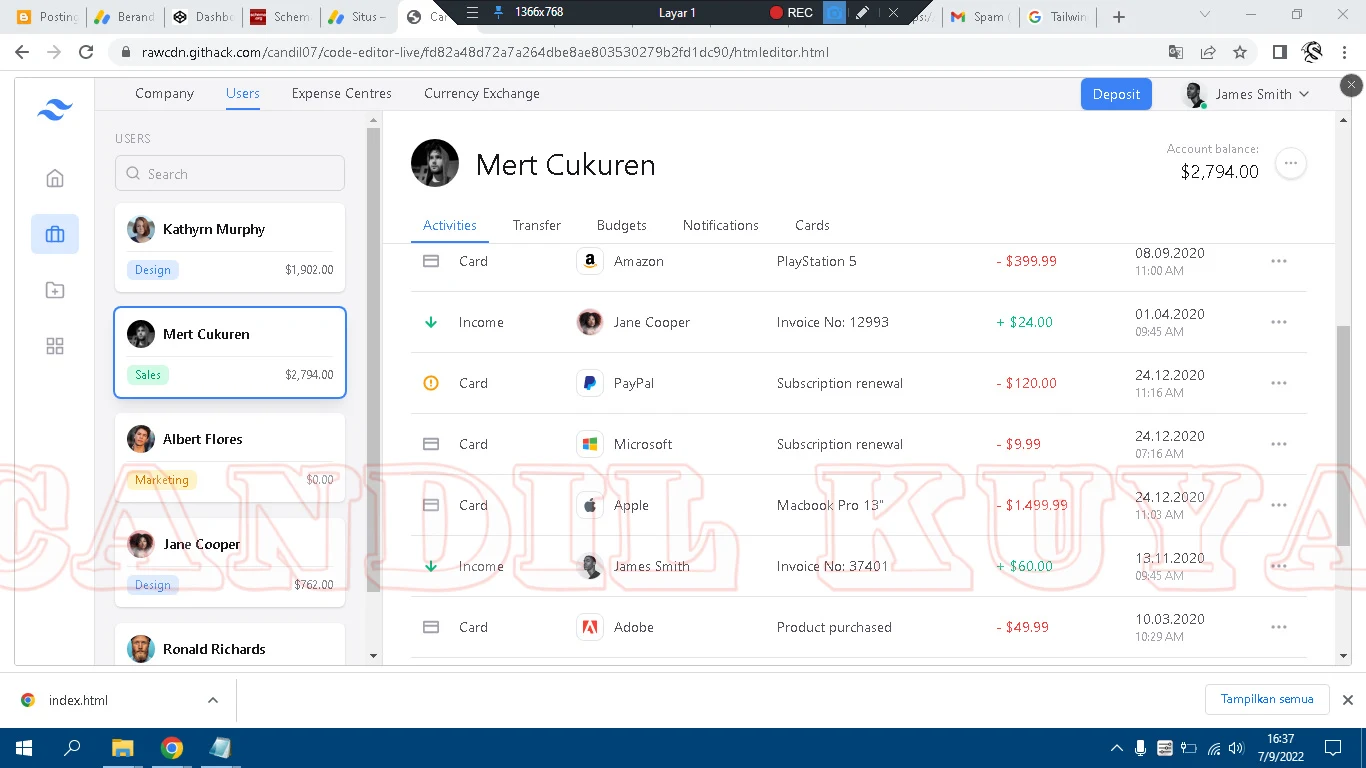
Task: Click the Microsoft merchant logo
Action: pos(590,444)
